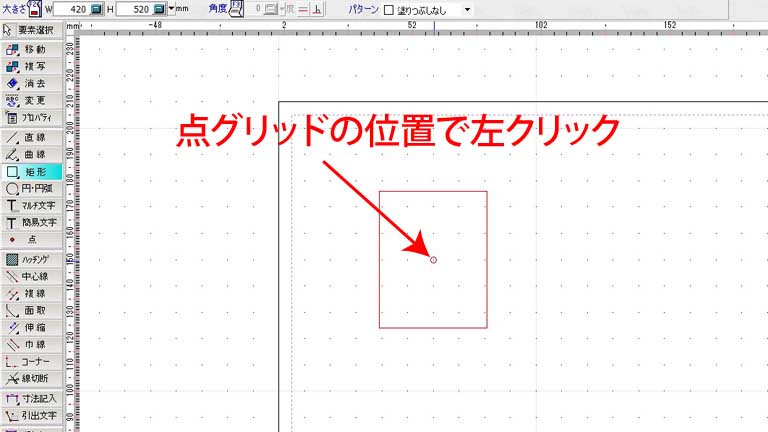
Task: Select the 矩形 rectangle tool
Action: pyautogui.click(x=32, y=172)
